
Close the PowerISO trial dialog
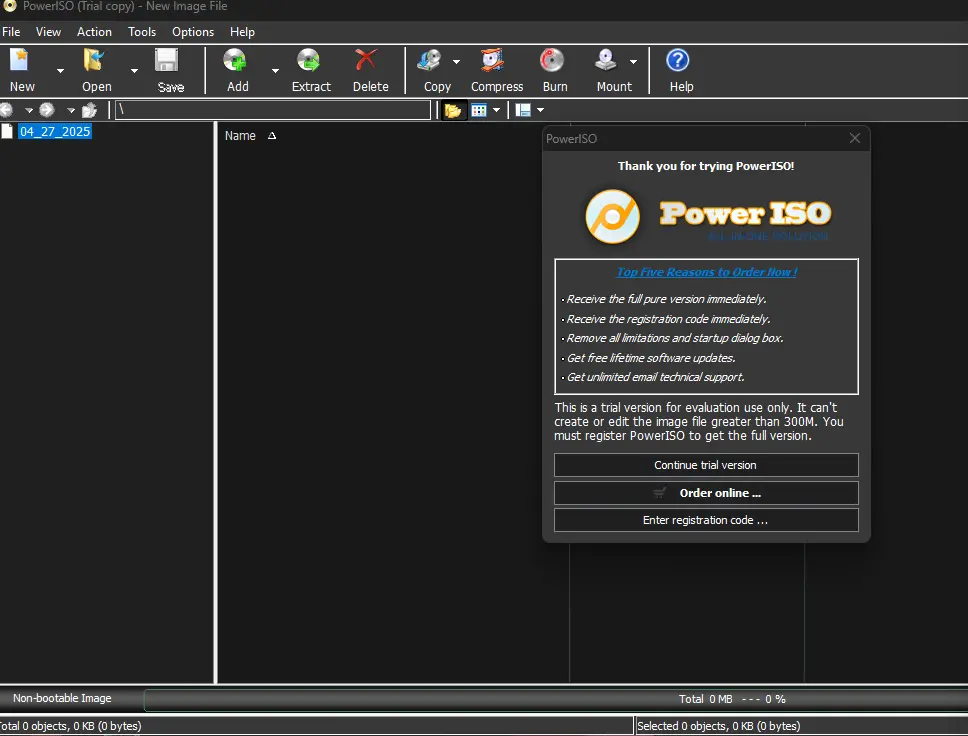855,138
